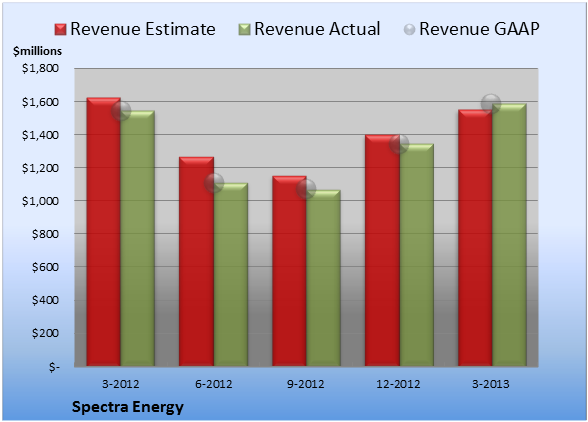
Task: Click the 3-2013 quarter label
Action: [x=491, y=384]
